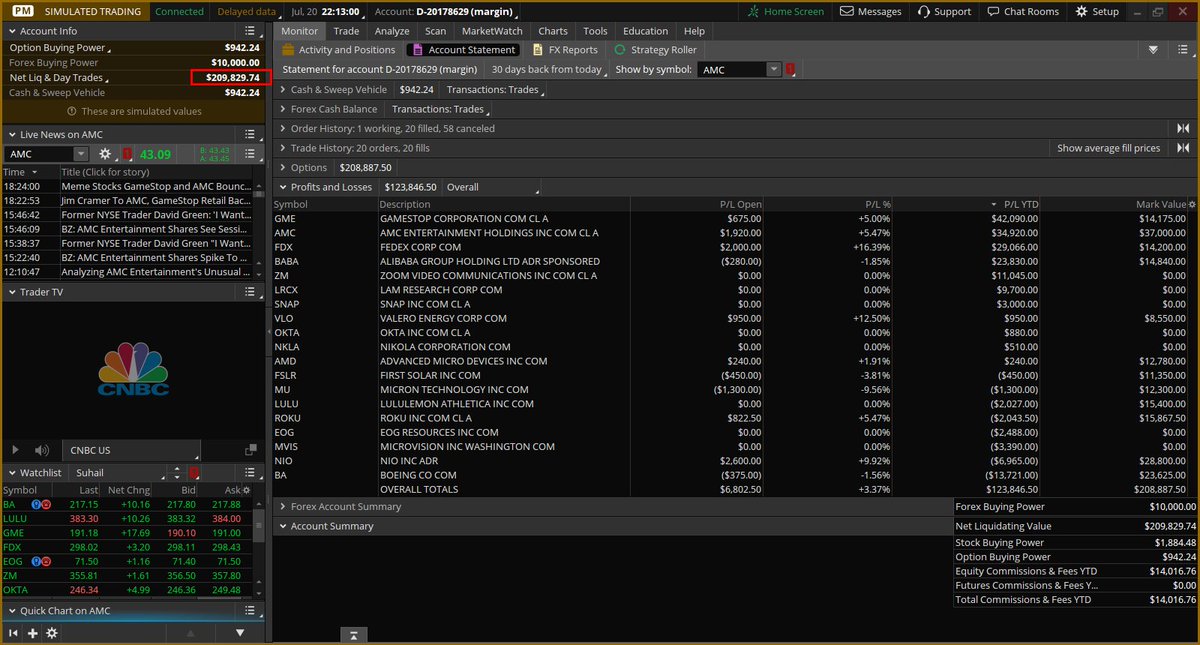
Task: Click red symbol link icon beside news AMC
Action: coord(127,154)
